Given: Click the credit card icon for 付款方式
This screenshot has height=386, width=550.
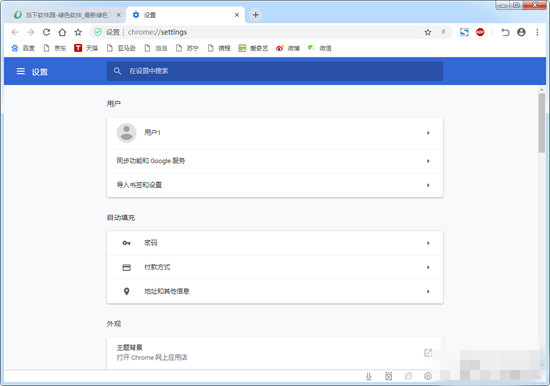Looking at the screenshot, I should [x=126, y=267].
